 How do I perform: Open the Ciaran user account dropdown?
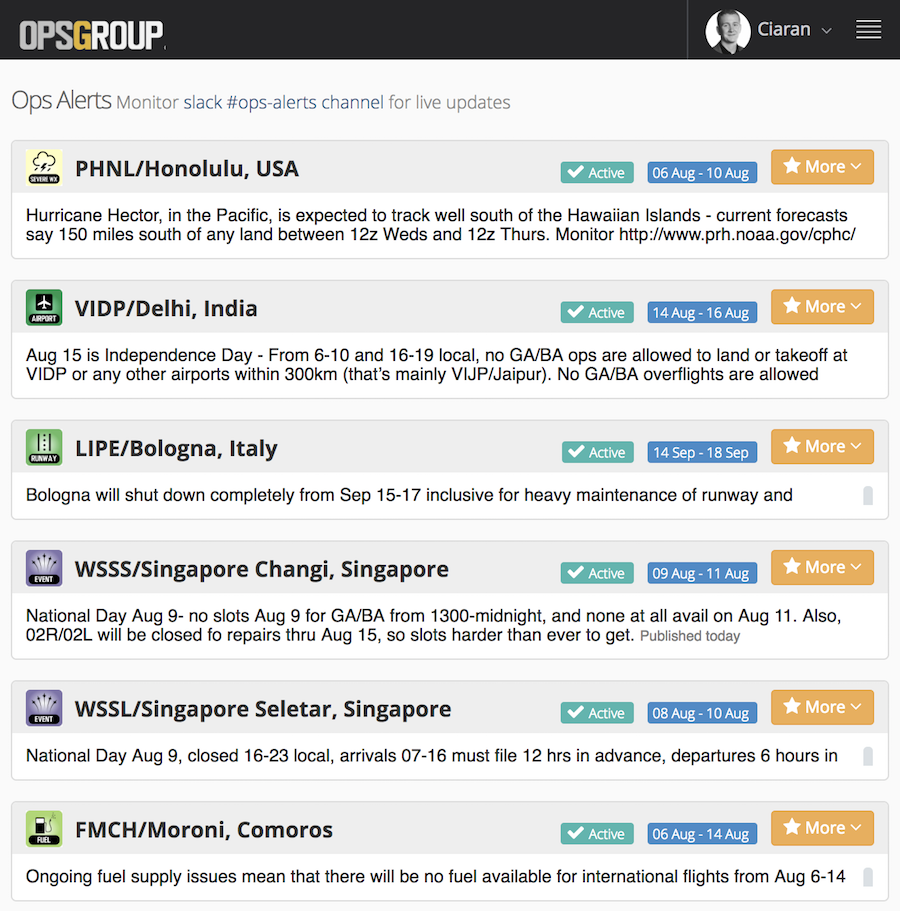coord(795,30)
